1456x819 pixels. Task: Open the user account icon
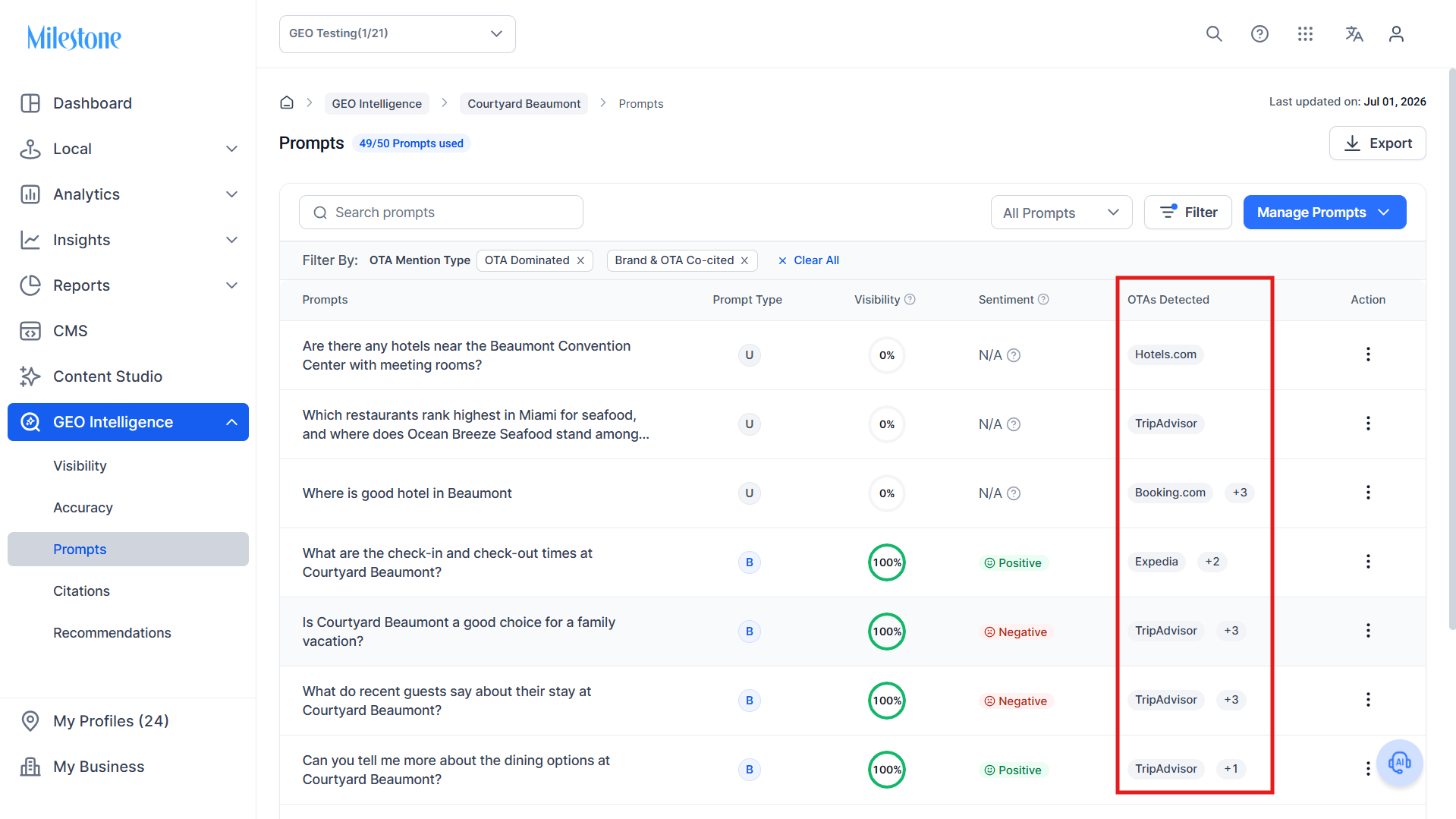click(1396, 34)
